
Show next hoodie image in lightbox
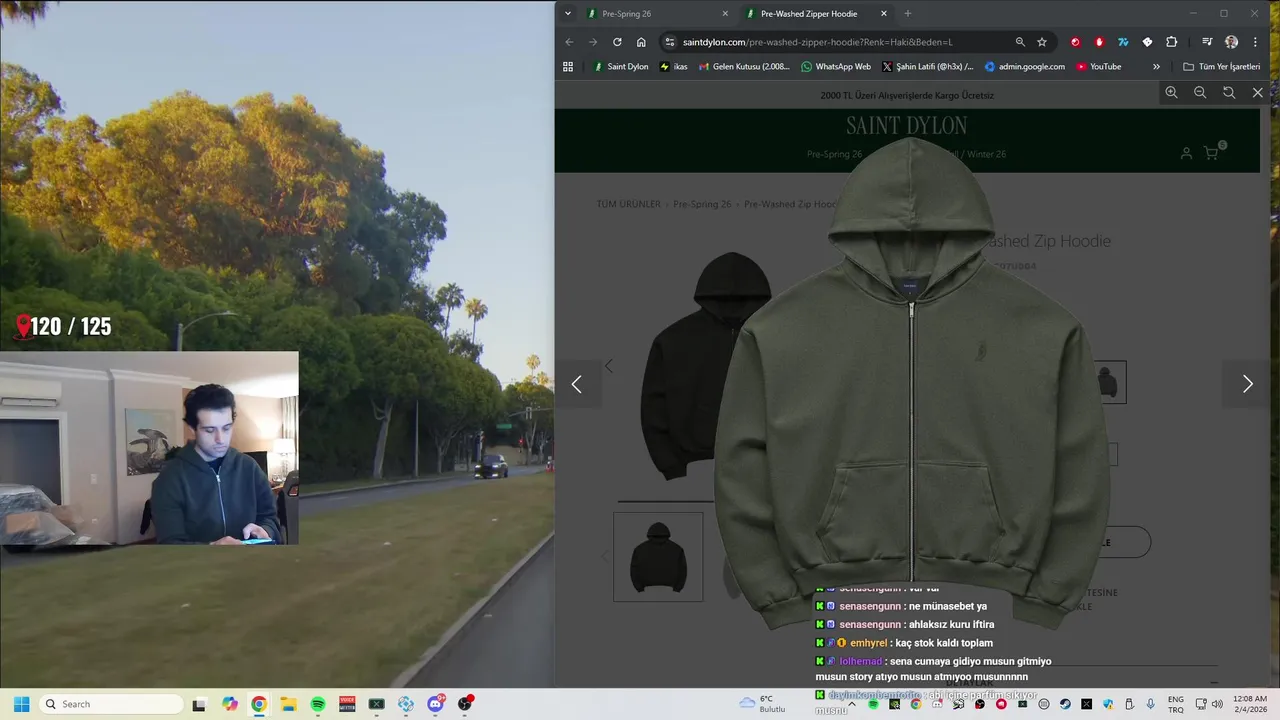1247,384
